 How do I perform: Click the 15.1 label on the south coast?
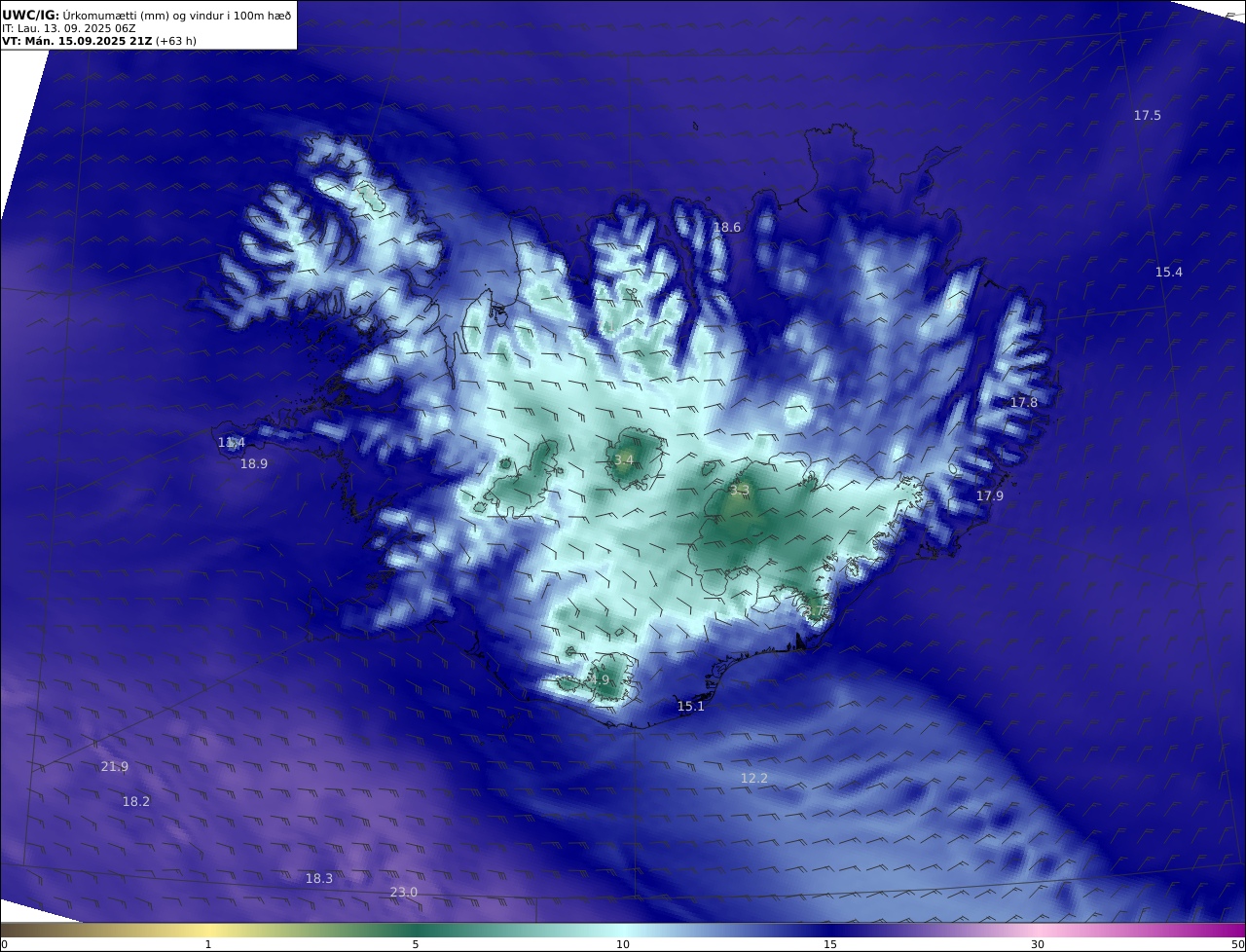[690, 707]
